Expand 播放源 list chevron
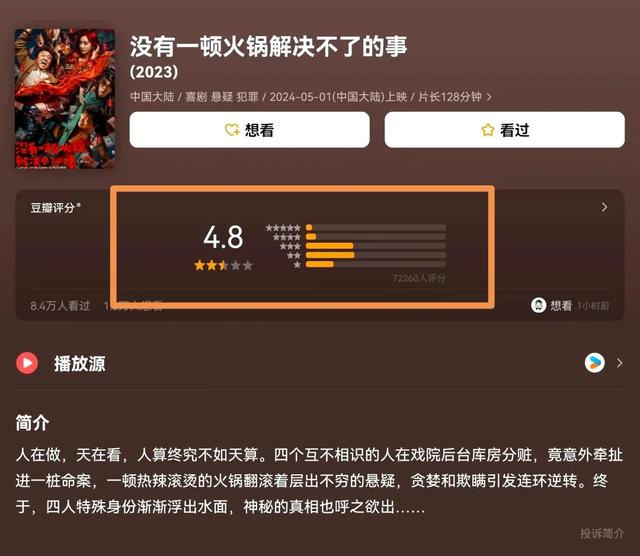The height and width of the screenshot is (556, 640). tap(620, 363)
